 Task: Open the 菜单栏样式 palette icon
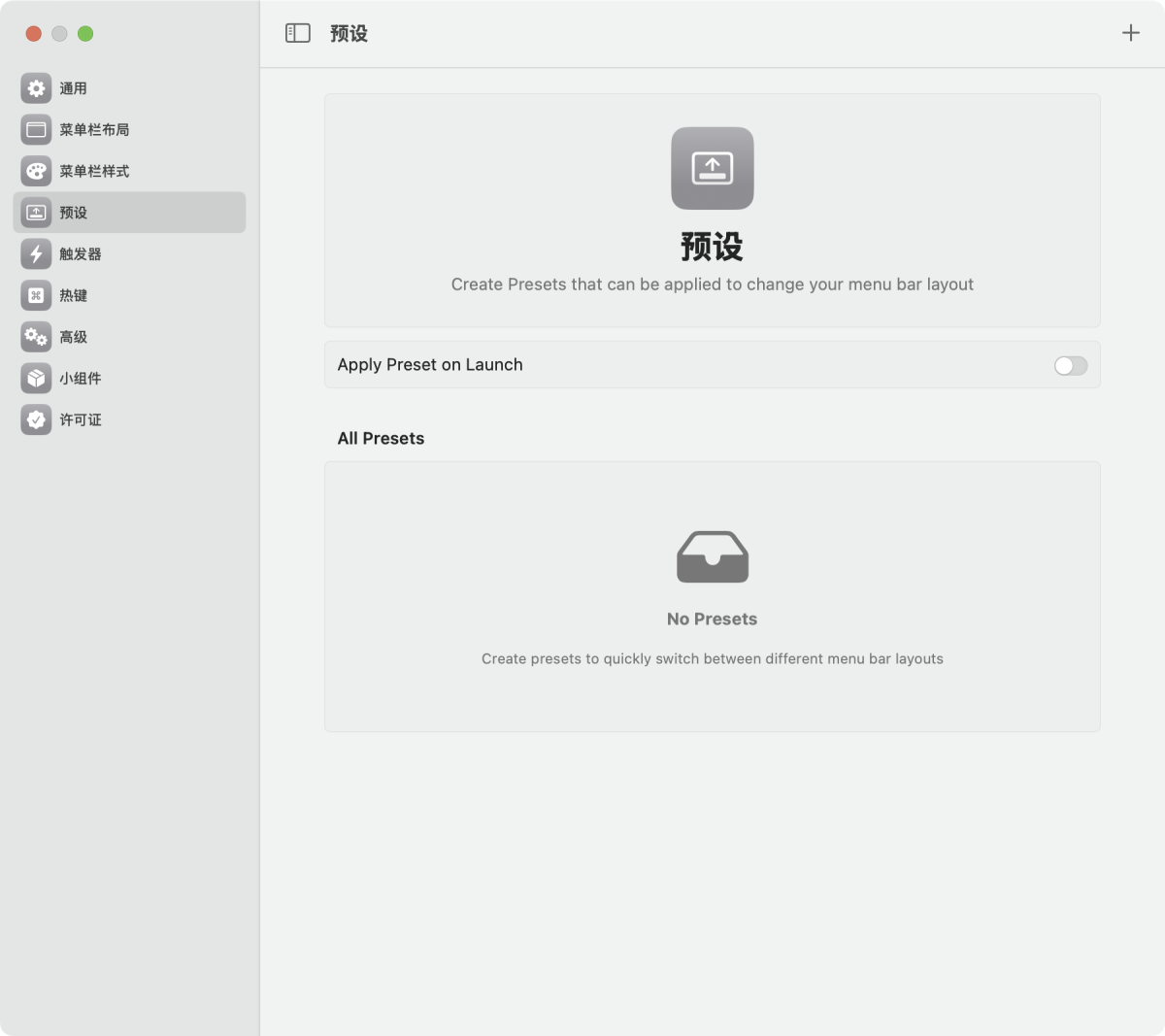tap(36, 171)
